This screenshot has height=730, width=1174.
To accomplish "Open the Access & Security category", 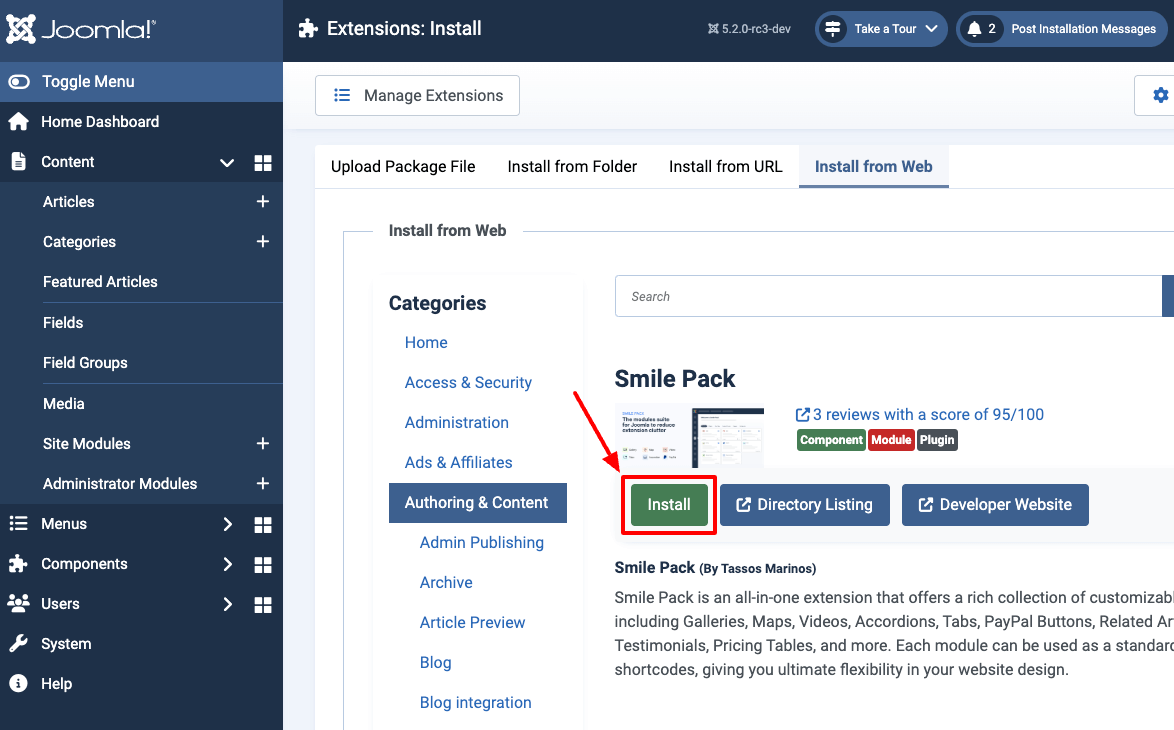I will coord(468,383).
